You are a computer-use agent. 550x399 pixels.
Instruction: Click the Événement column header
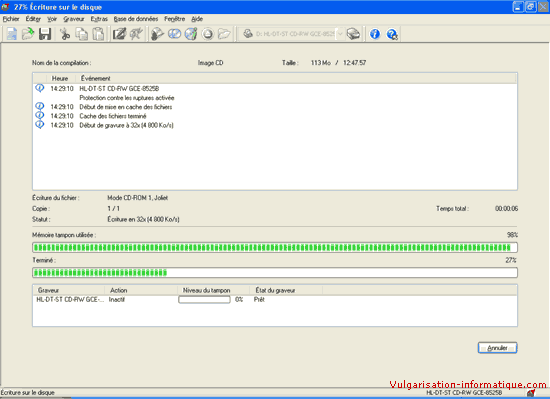pos(95,79)
